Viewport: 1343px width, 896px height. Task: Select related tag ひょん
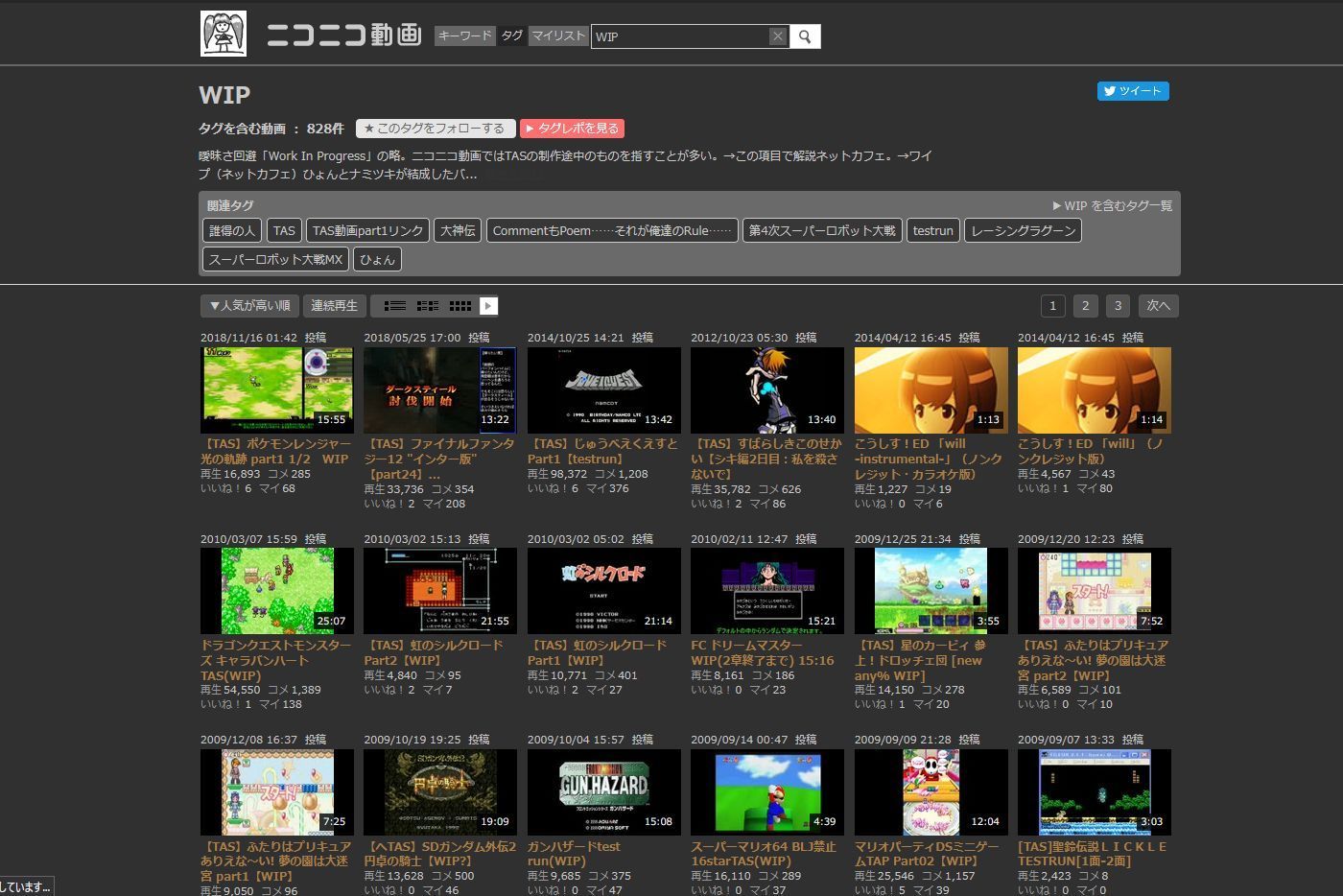377,260
